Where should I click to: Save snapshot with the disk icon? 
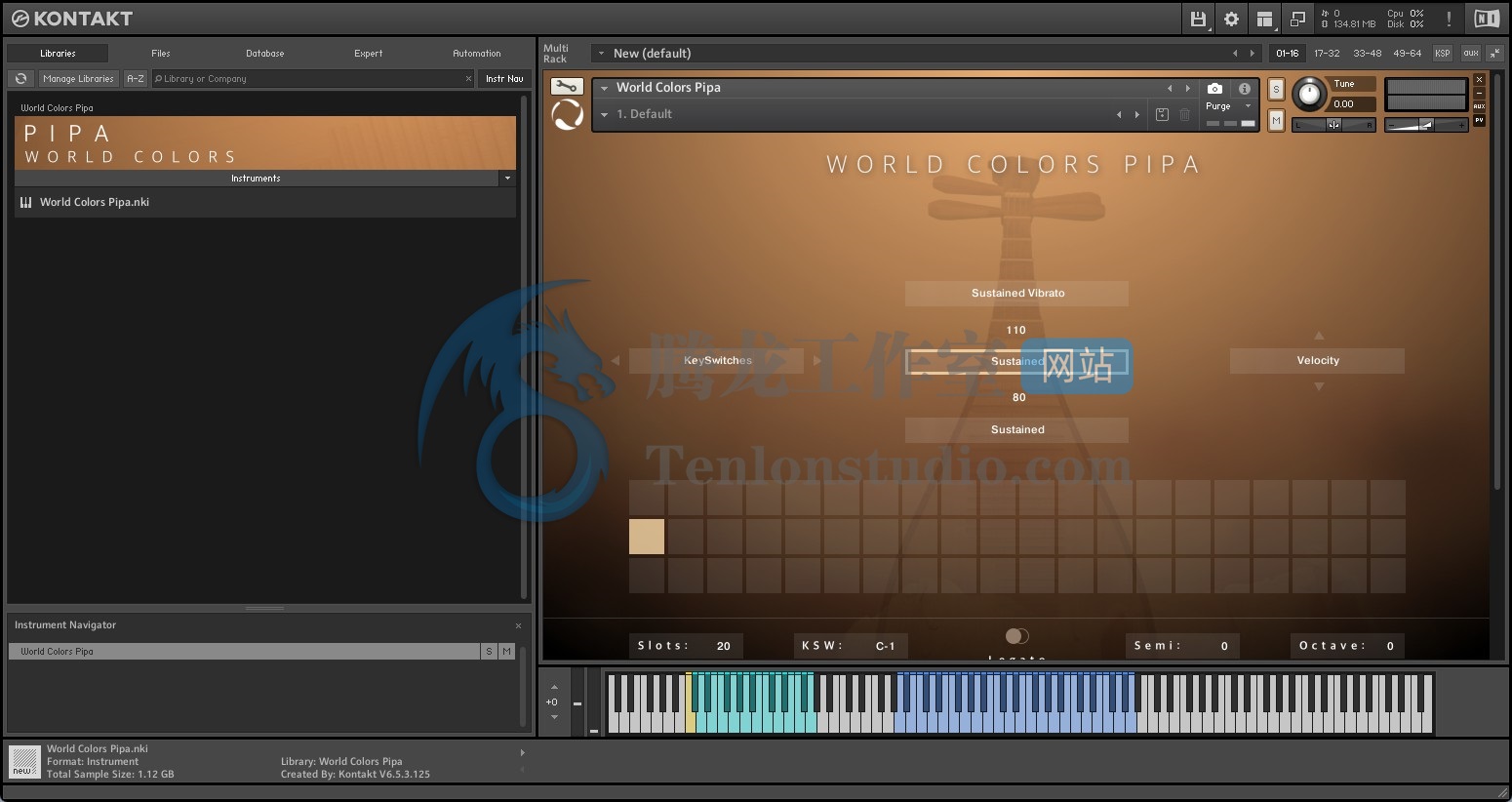pyautogui.click(x=1162, y=114)
